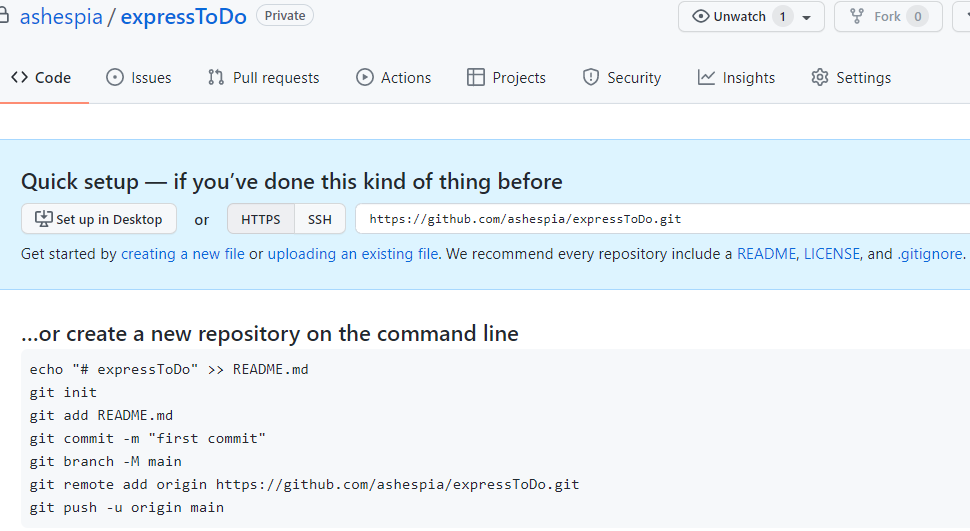Click the 'create a new repository' heading
This screenshot has width=970, height=531.
pos(270,334)
